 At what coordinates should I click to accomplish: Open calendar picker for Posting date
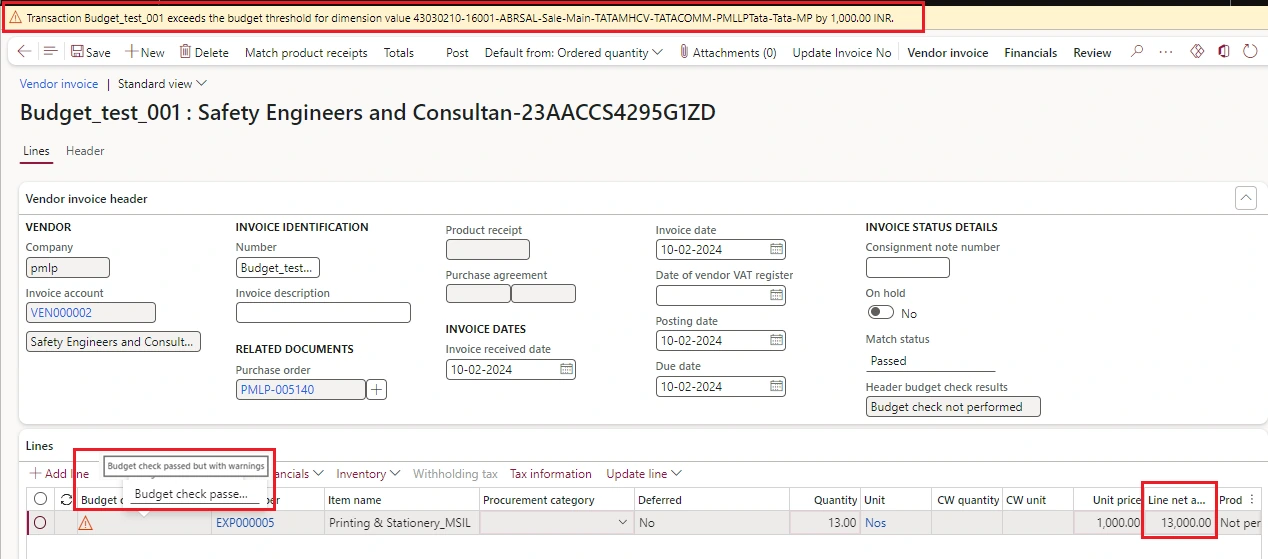pos(776,340)
